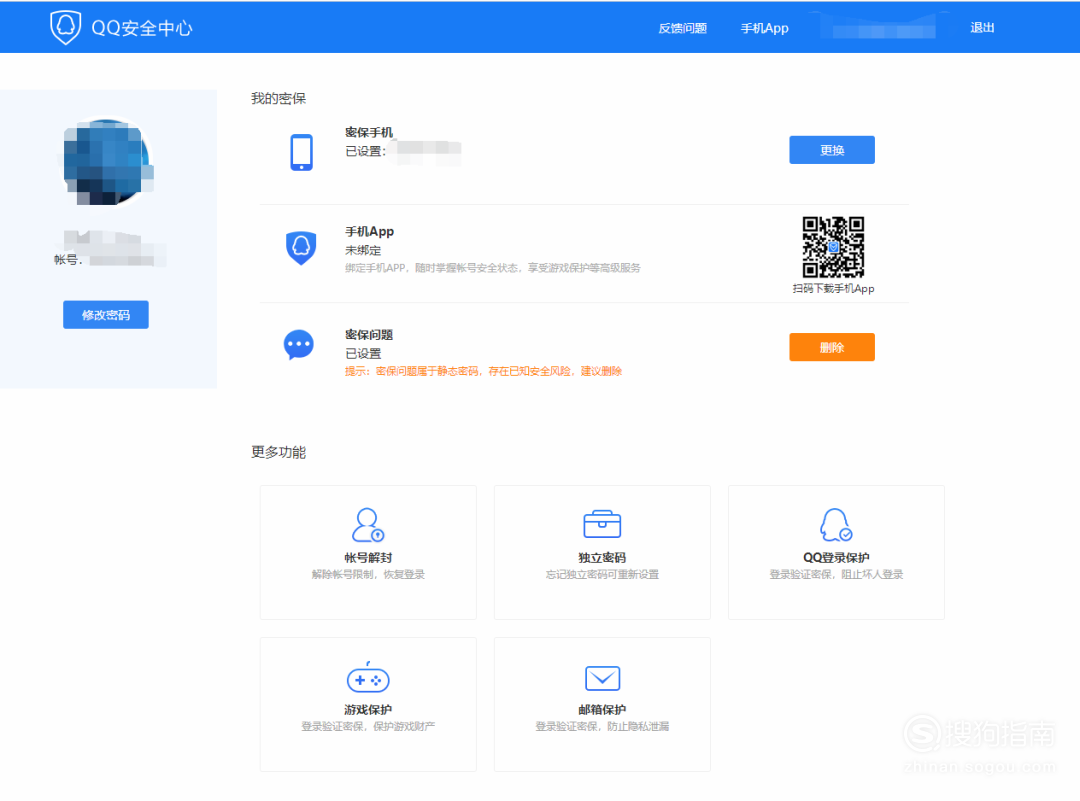Click the 绑定手机APP description text
Viewport: 1080px width, 801px height.
coord(492,268)
